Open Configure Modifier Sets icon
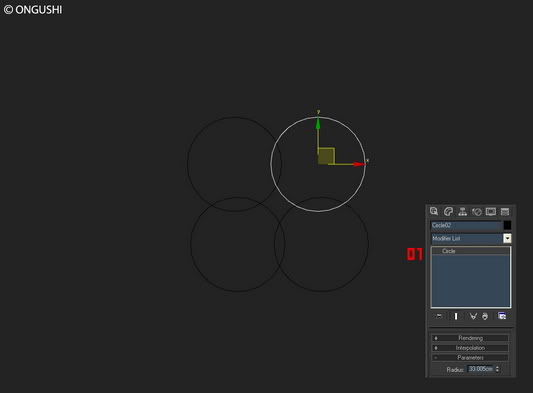Screen dimensions: 533x393 point(502,316)
